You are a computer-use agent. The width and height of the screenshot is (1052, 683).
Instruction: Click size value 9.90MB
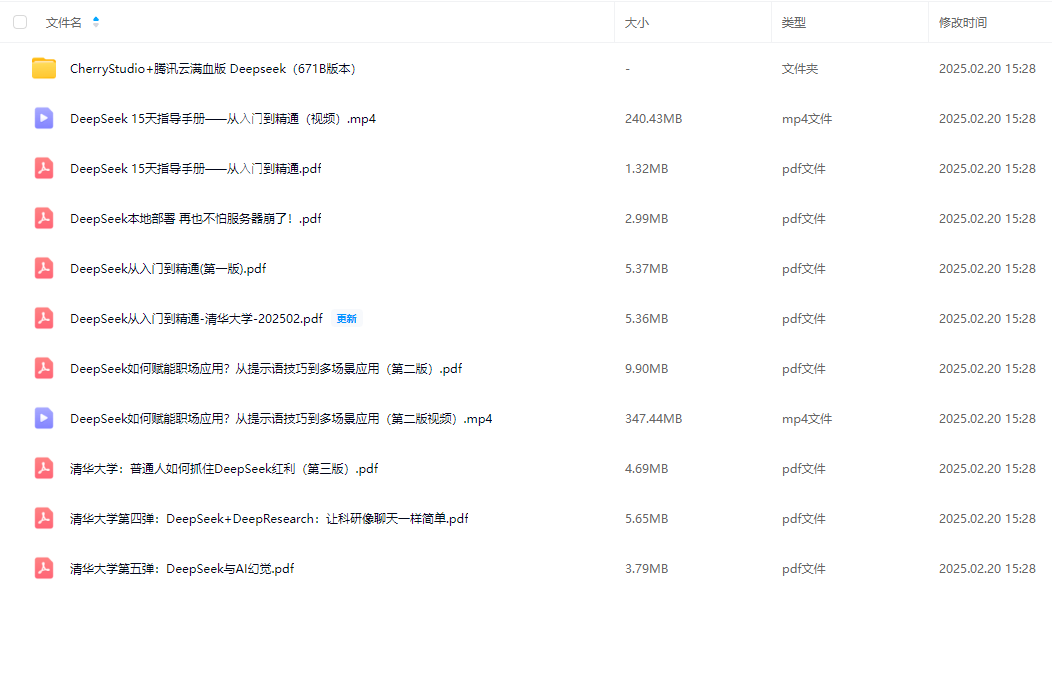coord(647,368)
